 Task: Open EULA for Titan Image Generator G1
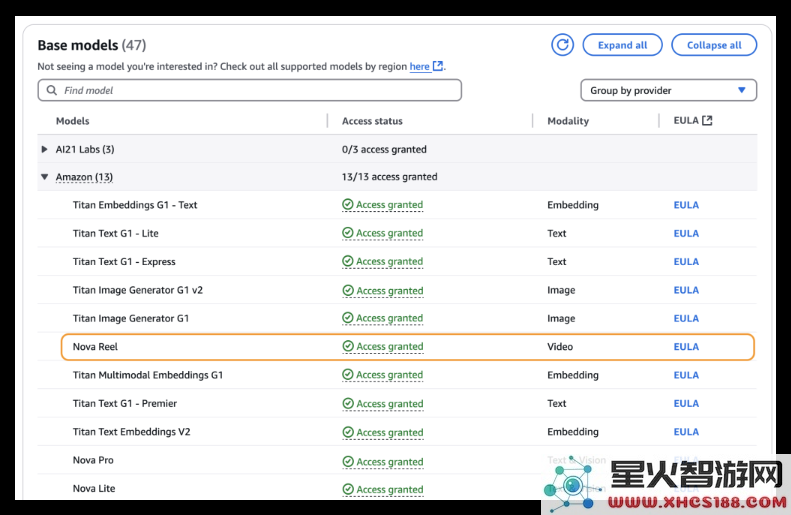click(x=686, y=318)
